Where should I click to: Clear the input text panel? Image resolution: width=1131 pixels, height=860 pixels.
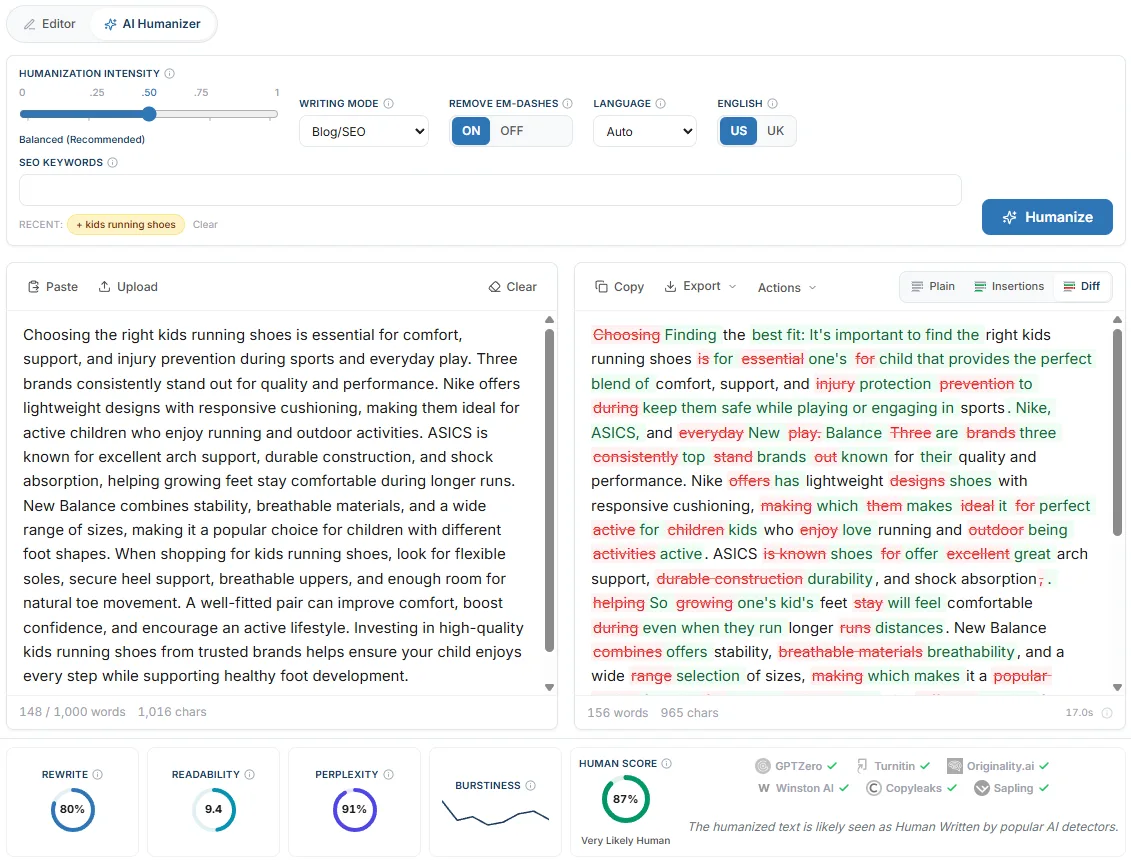point(513,286)
